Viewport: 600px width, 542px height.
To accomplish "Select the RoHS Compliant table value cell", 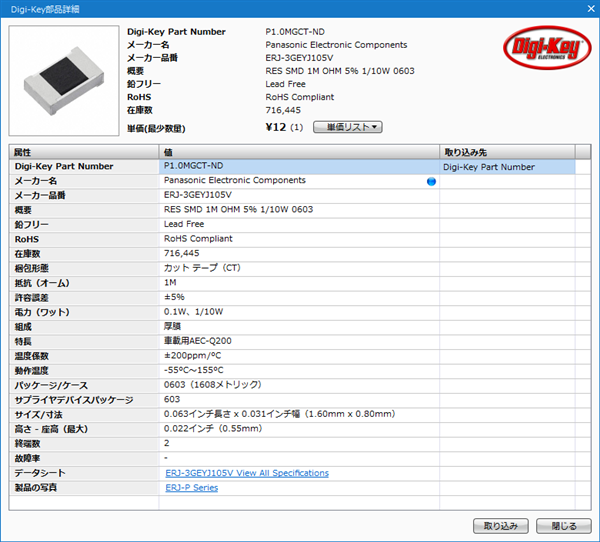I will (299, 239).
